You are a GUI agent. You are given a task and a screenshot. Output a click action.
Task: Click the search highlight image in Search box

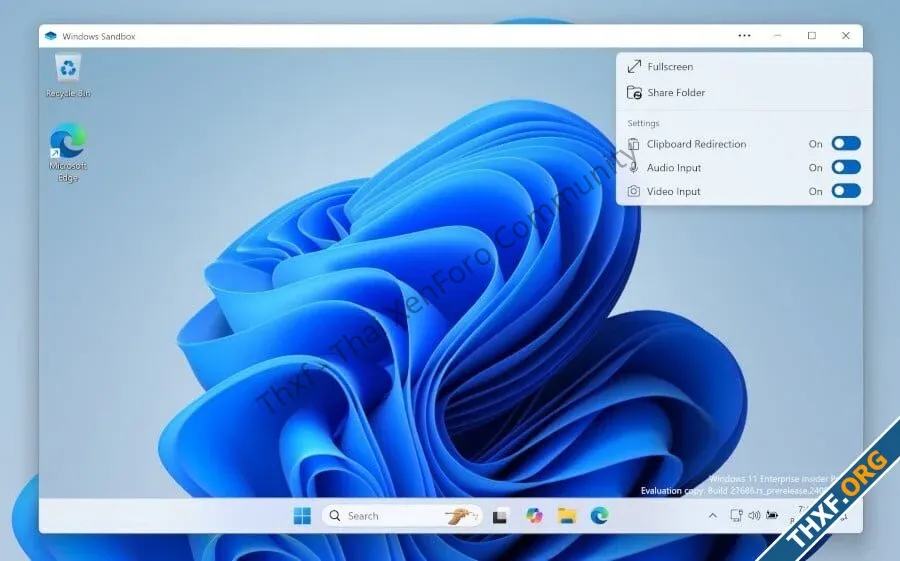[x=462, y=516]
